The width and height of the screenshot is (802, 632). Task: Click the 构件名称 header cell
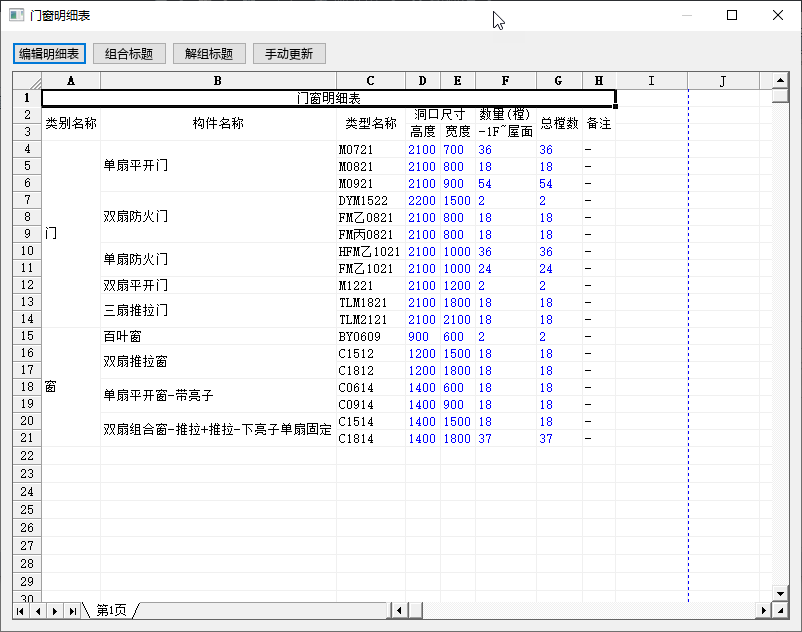[x=218, y=123]
